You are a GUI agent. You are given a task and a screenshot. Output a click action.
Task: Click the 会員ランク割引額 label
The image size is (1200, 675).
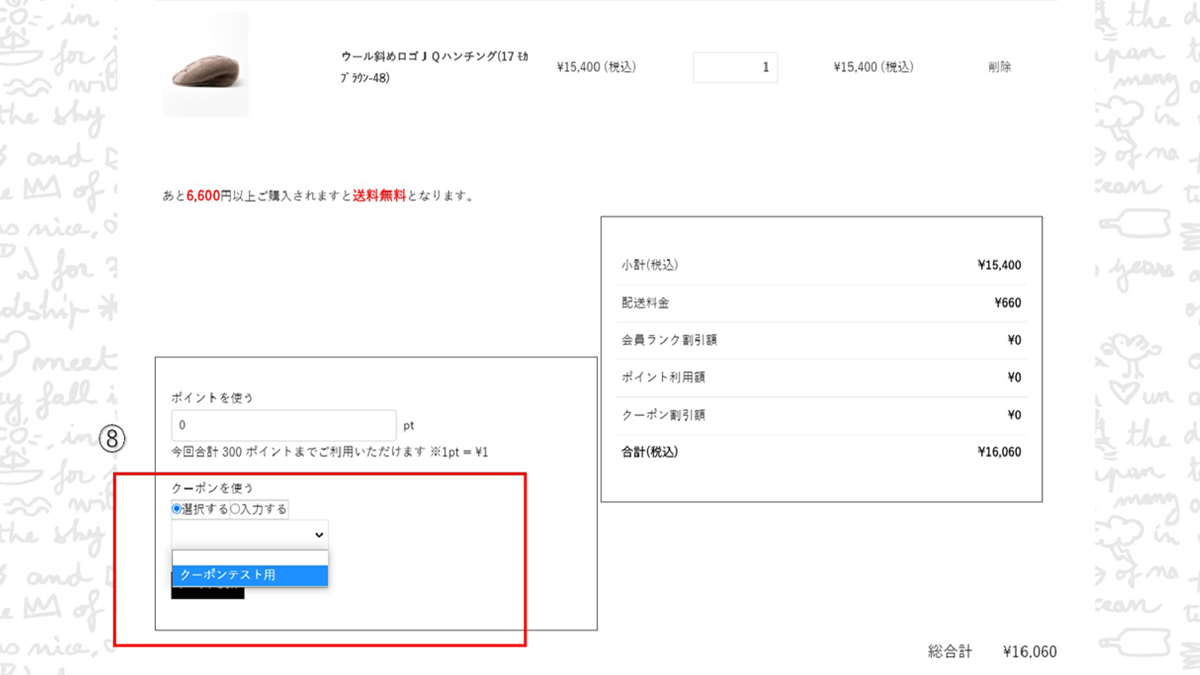[669, 340]
